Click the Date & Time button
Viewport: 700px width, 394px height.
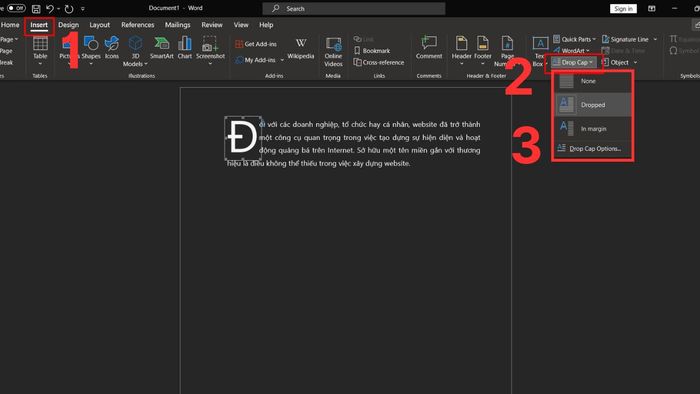coord(624,51)
